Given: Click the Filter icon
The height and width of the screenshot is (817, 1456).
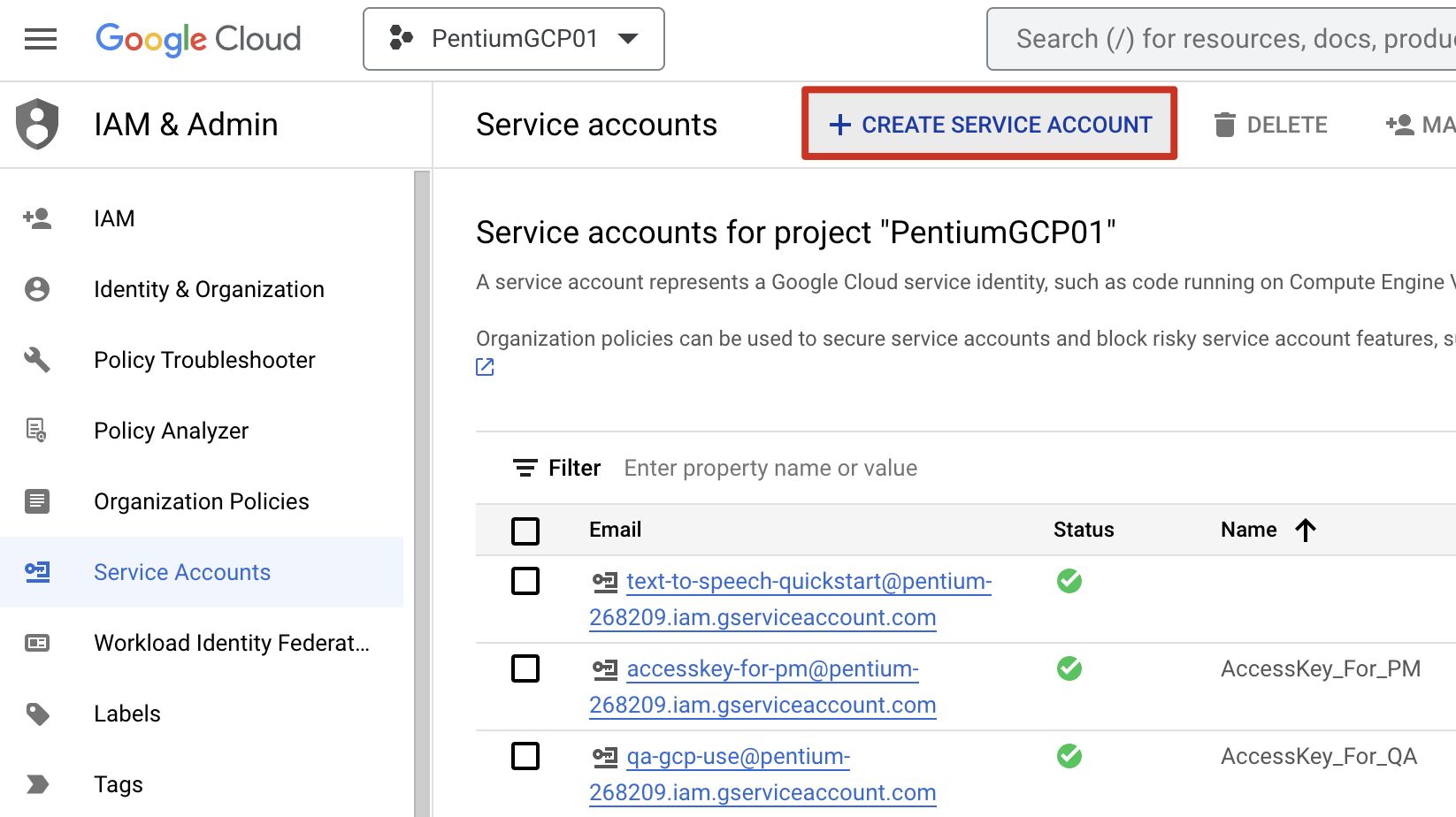Looking at the screenshot, I should (525, 468).
